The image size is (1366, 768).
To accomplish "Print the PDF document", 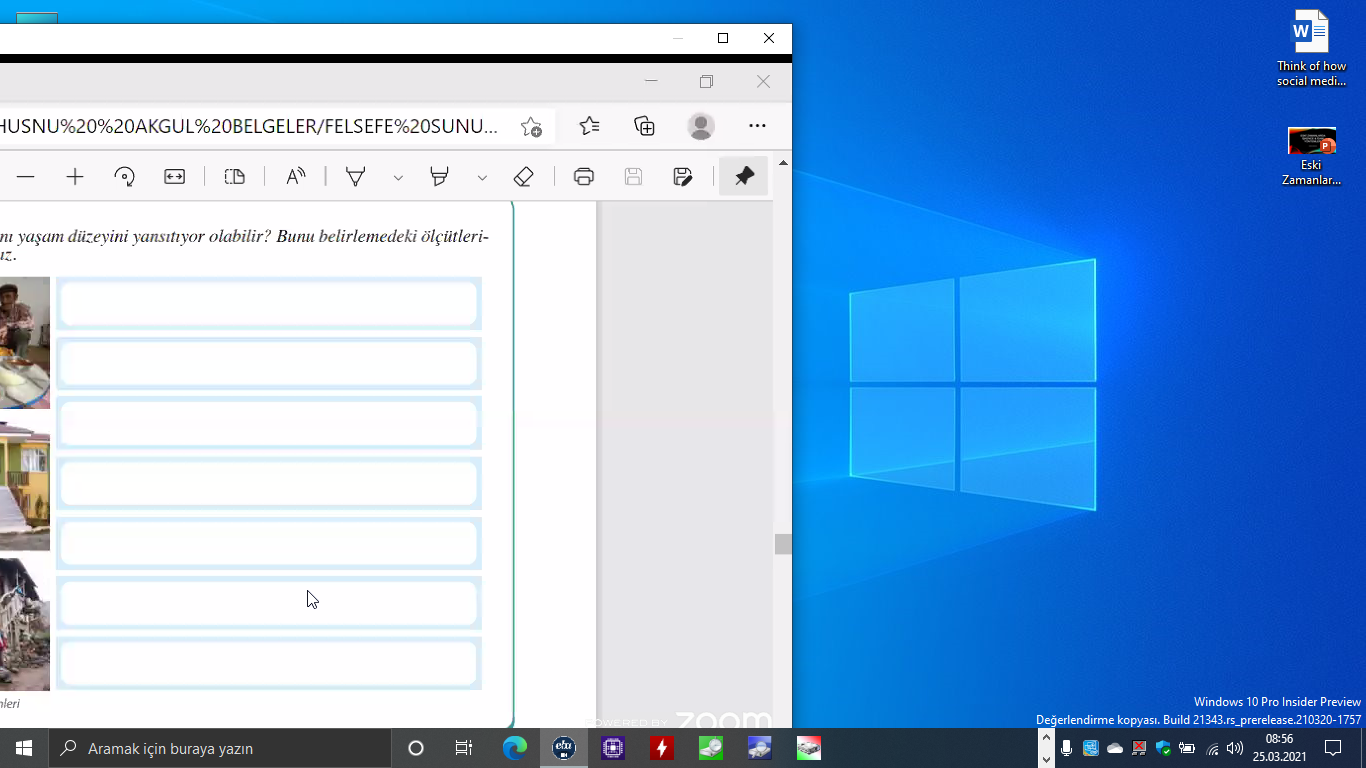I will coord(584,177).
